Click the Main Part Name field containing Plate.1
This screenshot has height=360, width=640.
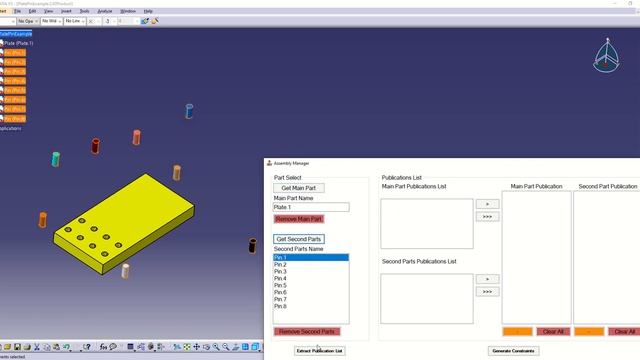311,207
